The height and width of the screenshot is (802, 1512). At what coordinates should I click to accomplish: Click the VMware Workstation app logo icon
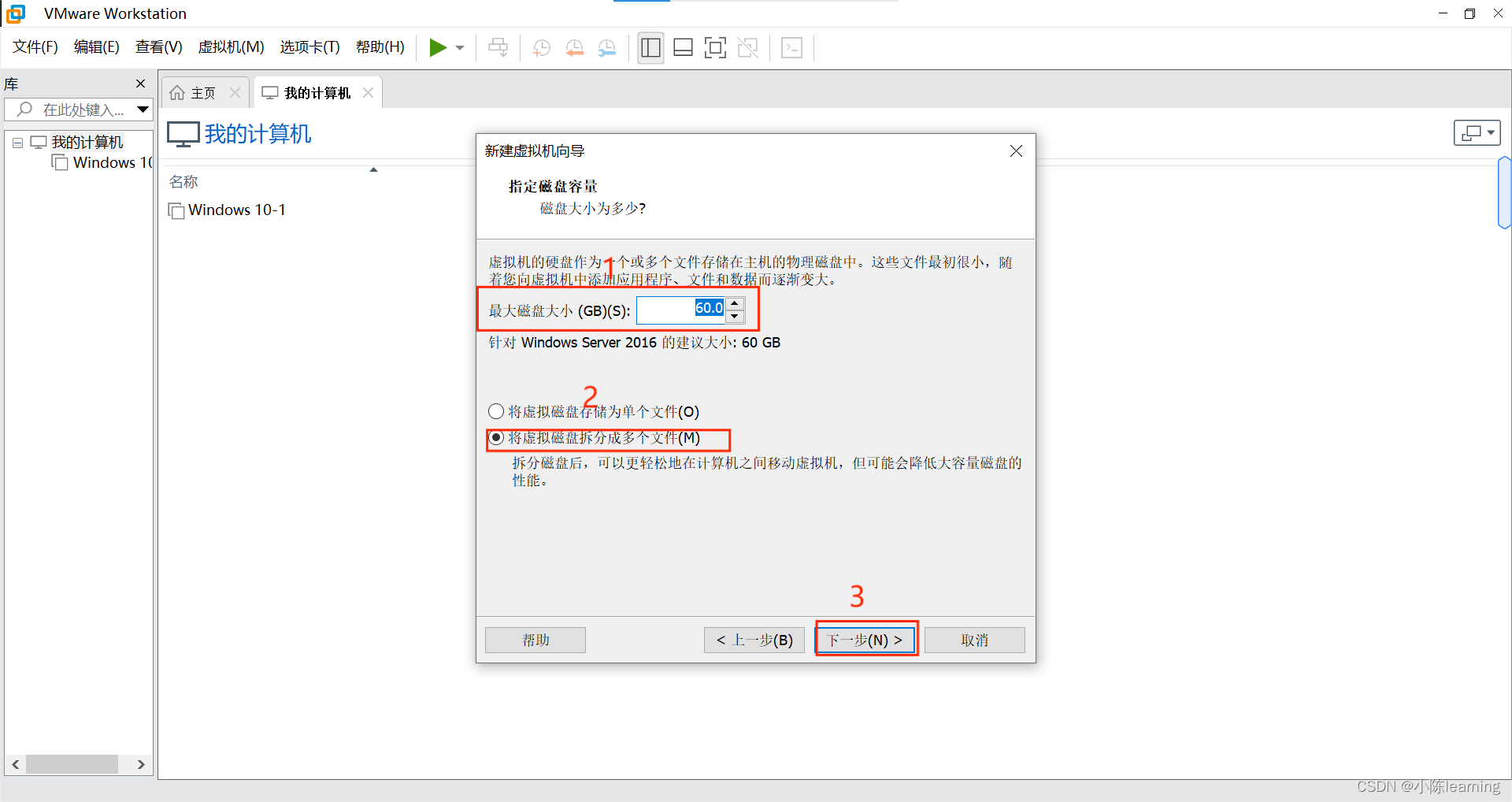tap(16, 13)
